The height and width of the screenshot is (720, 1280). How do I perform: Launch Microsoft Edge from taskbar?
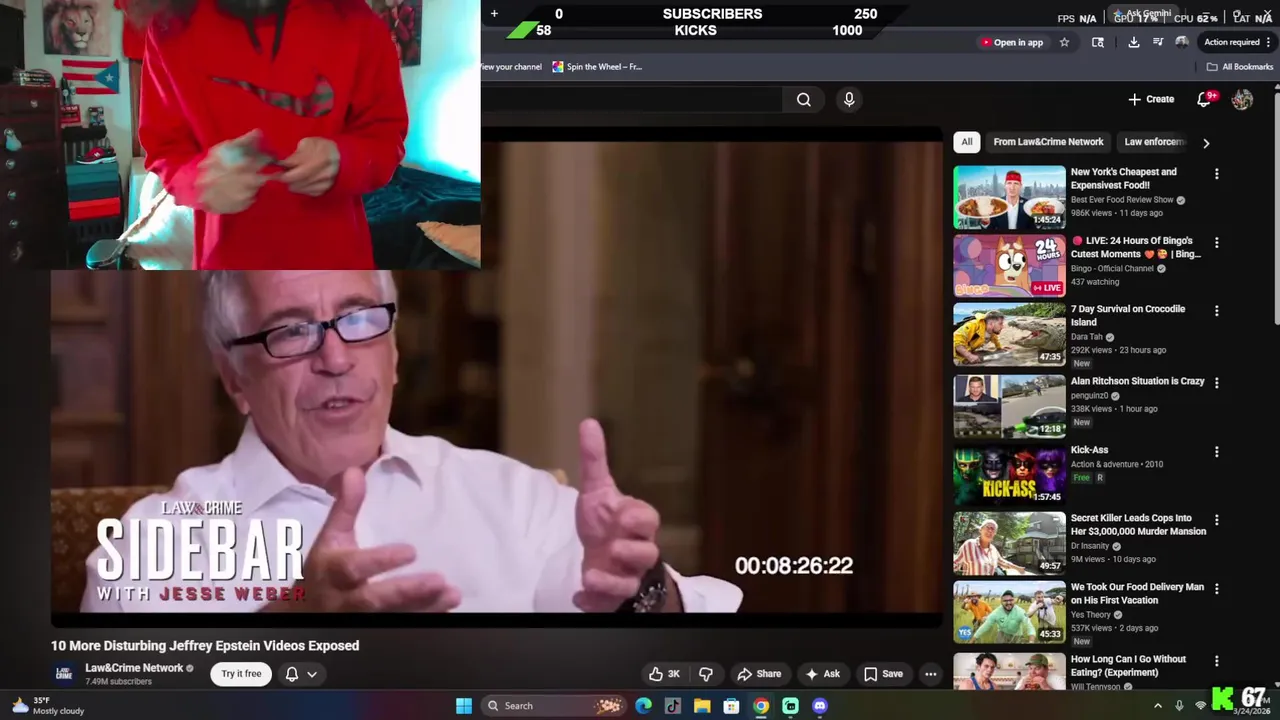tap(643, 706)
